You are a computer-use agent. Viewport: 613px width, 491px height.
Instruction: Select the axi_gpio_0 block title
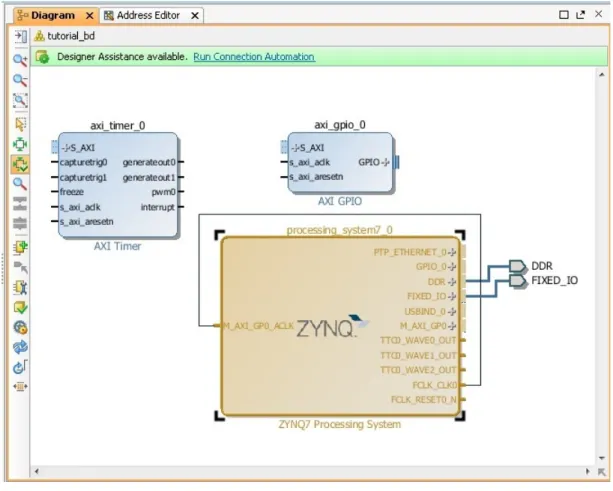[x=340, y=125]
